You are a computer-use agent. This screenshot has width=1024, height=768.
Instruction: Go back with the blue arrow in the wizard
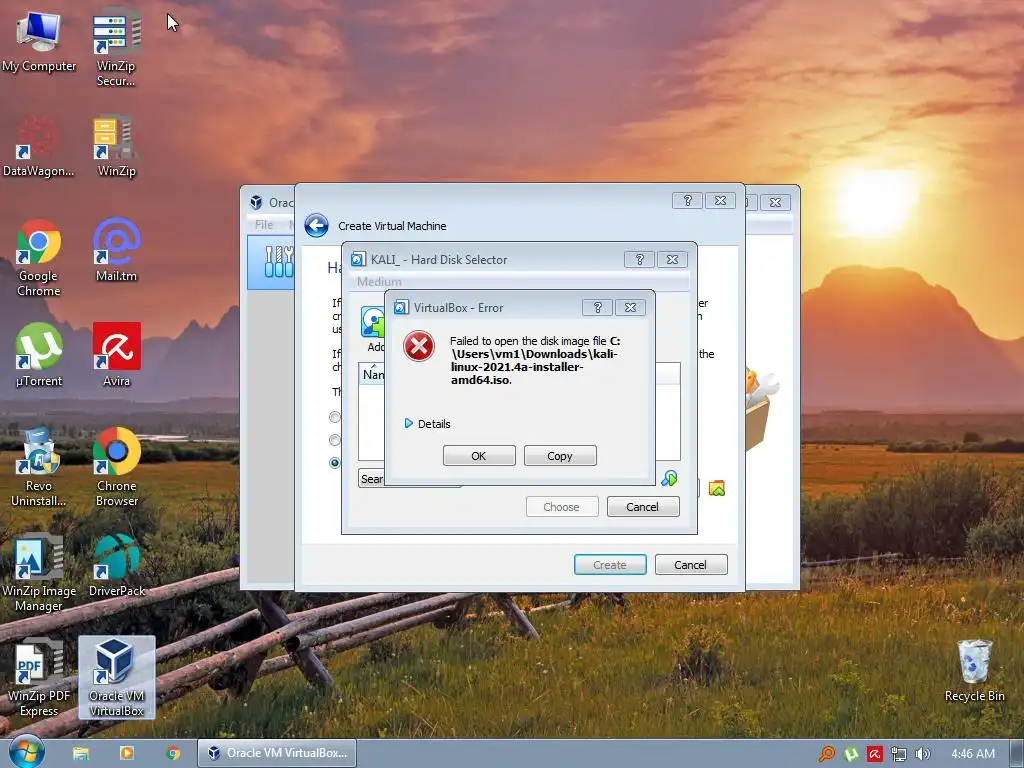[x=316, y=226]
